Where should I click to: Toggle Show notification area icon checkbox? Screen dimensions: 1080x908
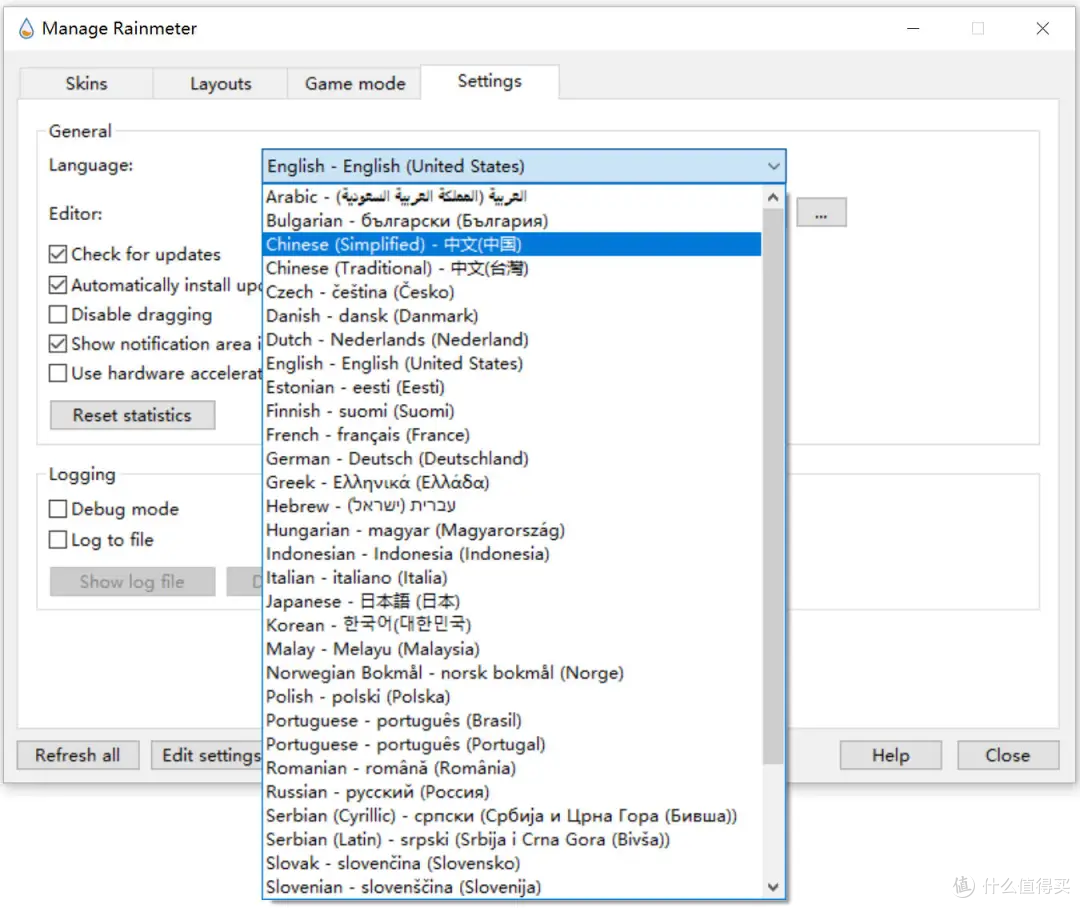[58, 344]
